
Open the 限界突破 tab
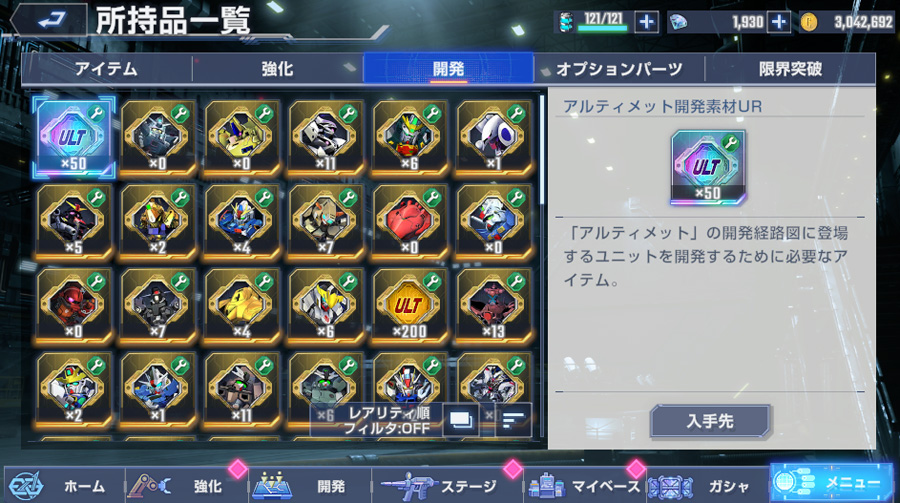click(x=790, y=69)
